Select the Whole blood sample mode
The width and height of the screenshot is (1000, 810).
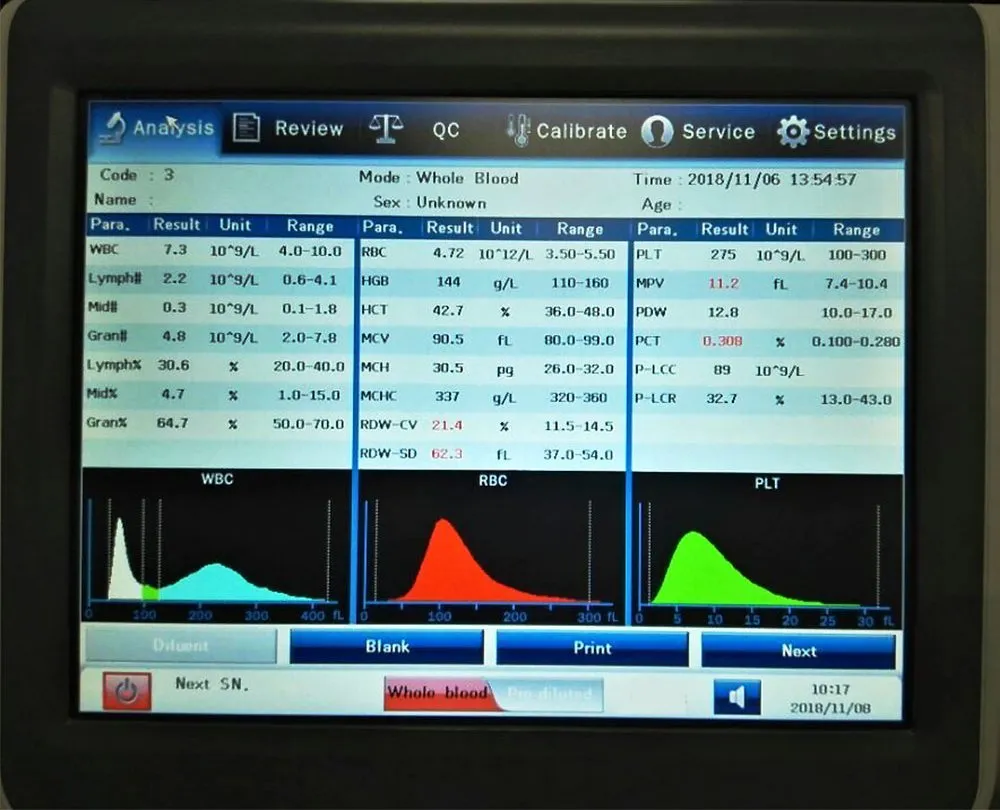(x=437, y=692)
